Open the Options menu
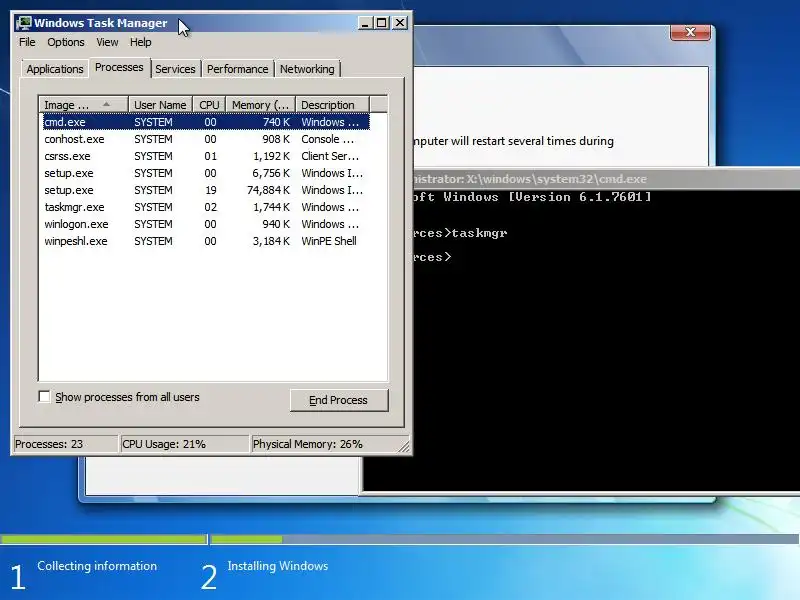This screenshot has height=600, width=800. coord(66,42)
